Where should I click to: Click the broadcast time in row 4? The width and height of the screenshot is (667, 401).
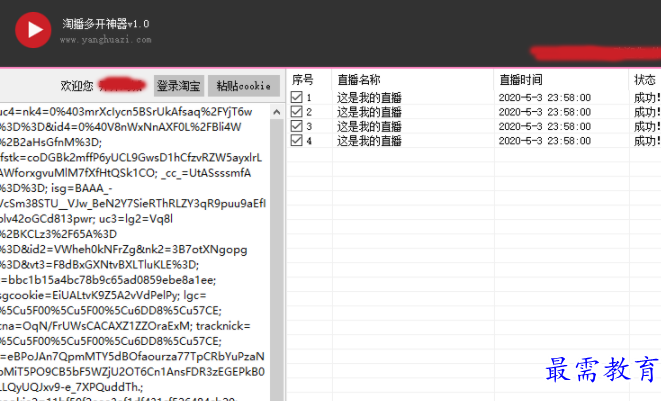coord(544,141)
